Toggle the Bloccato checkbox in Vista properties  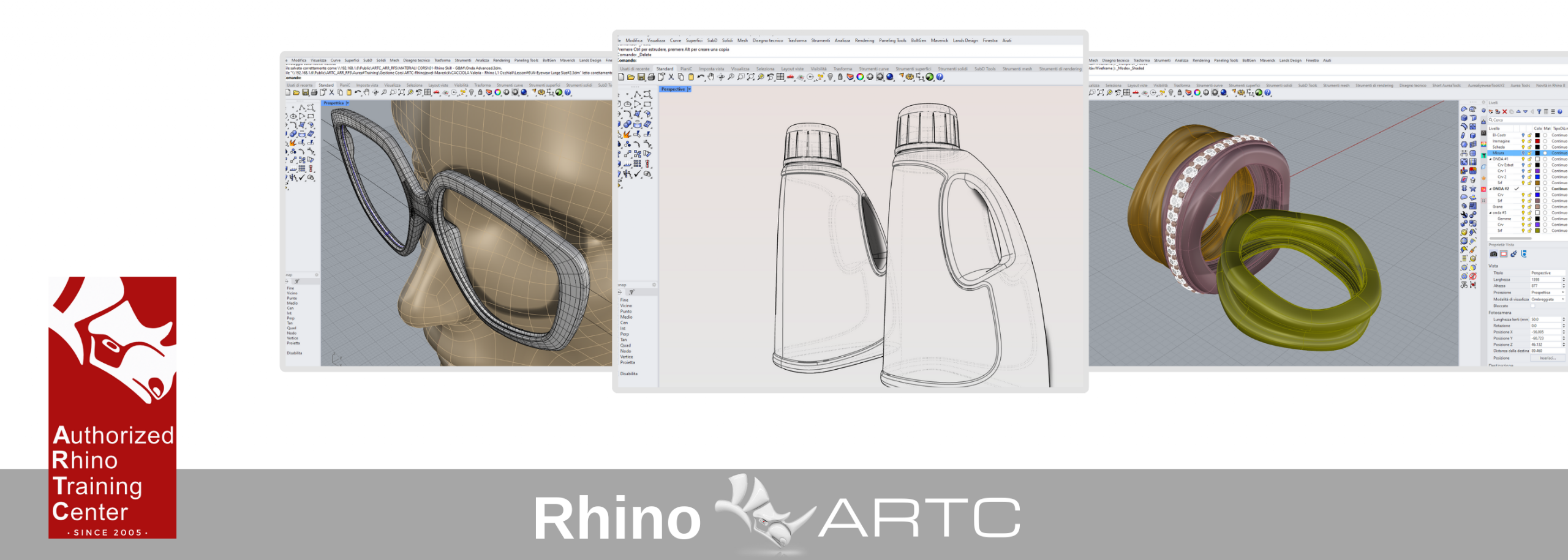(x=1533, y=306)
